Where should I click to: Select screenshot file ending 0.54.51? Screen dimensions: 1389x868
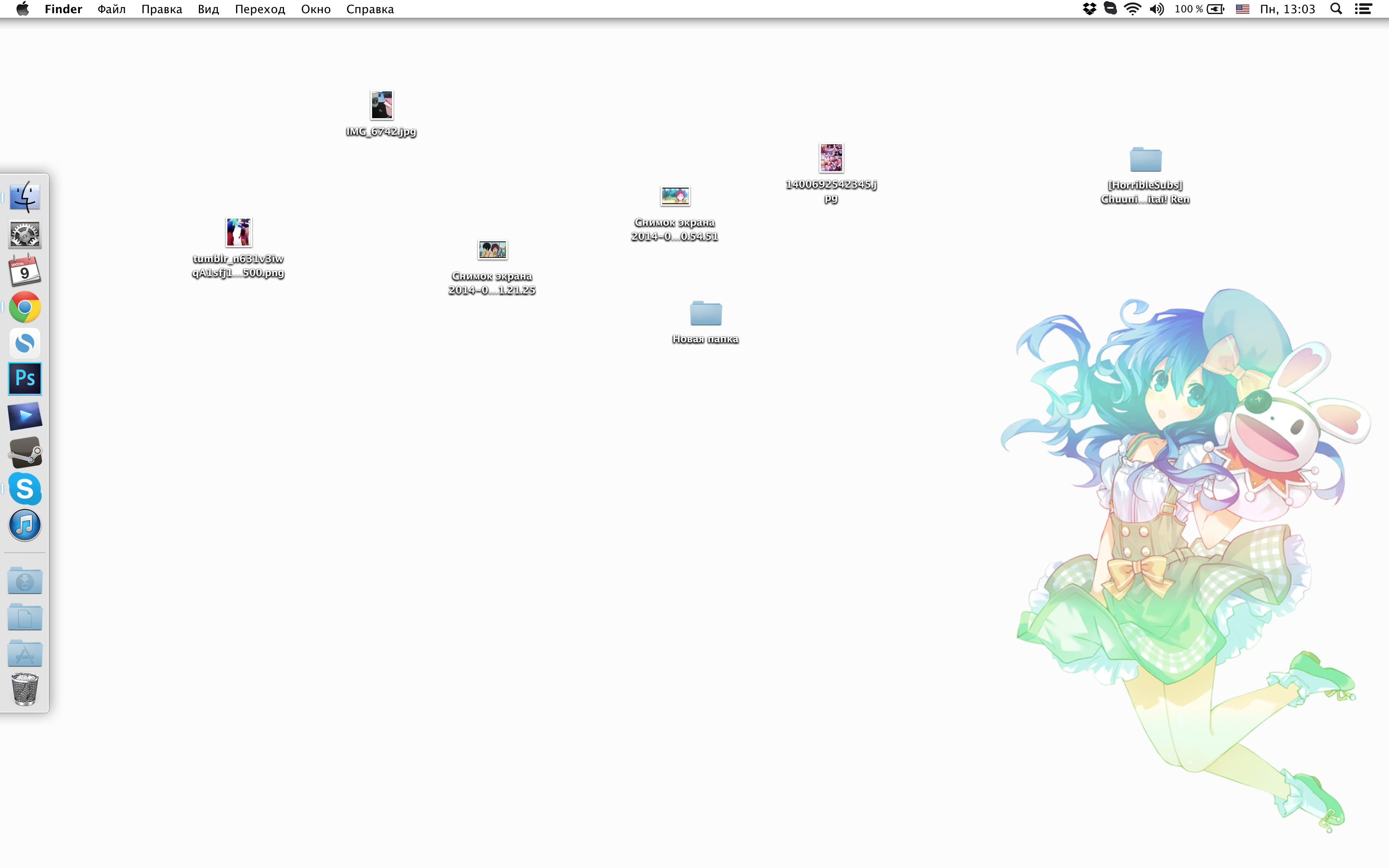point(675,196)
